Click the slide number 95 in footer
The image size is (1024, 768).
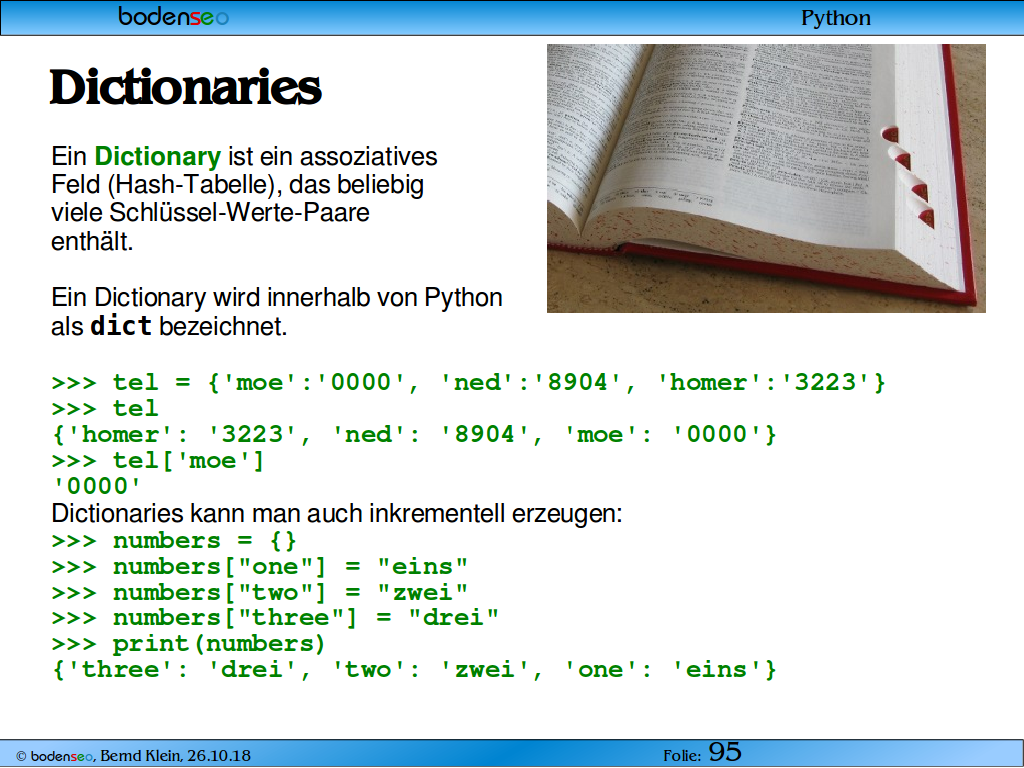[x=725, y=752]
